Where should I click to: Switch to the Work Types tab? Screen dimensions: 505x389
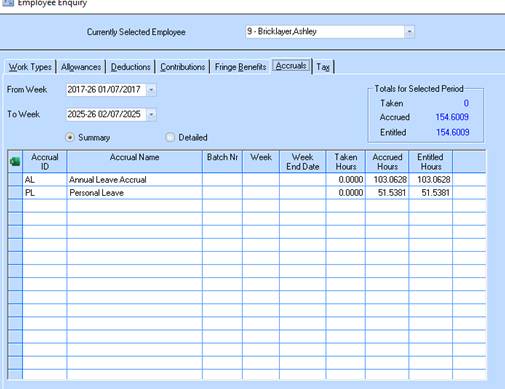pyautogui.click(x=30, y=67)
